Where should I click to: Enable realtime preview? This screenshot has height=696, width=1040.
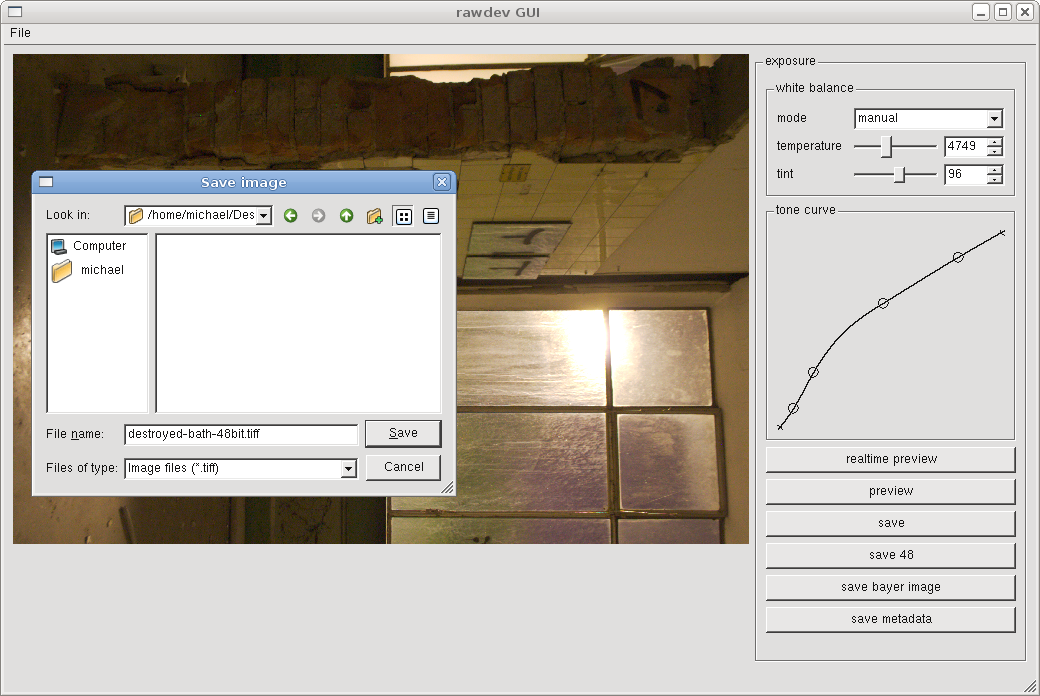pos(890,459)
